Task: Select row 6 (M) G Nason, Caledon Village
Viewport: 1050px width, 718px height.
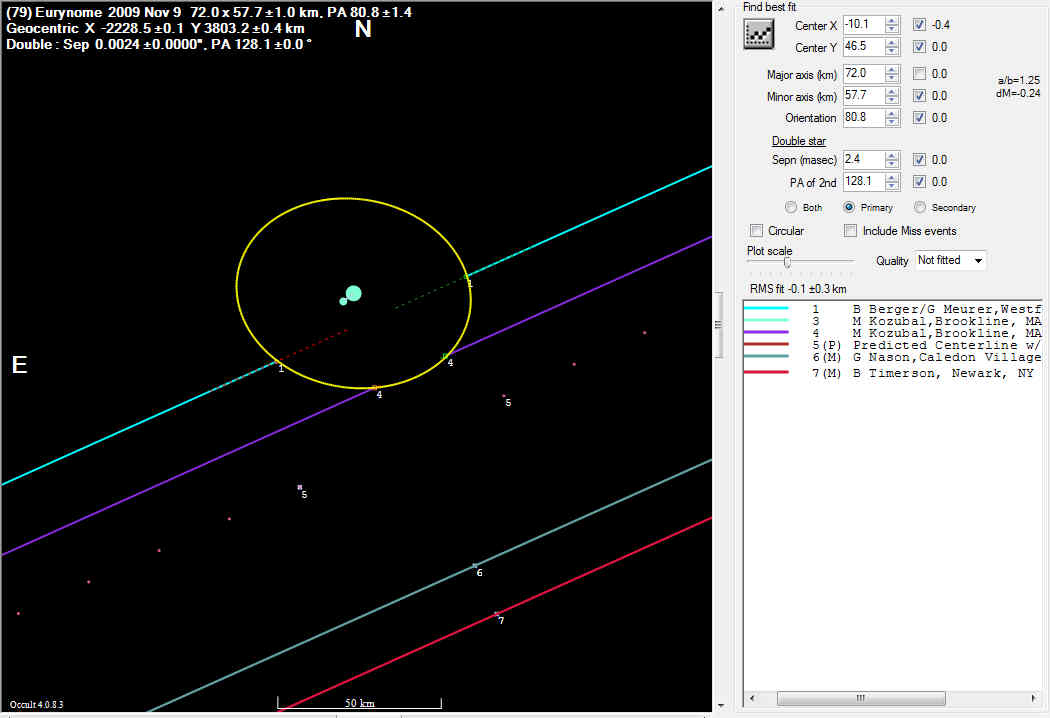Action: [x=893, y=357]
